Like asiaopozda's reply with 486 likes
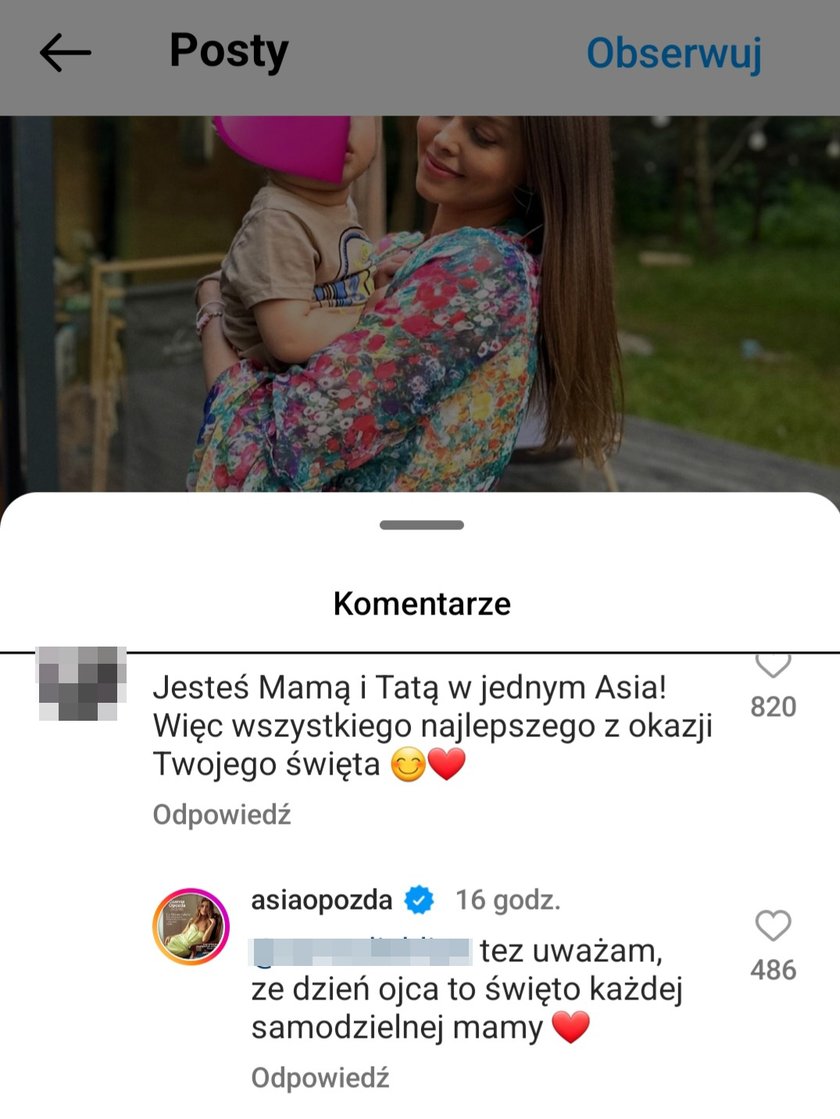This screenshot has width=840, height=1119. [773, 926]
